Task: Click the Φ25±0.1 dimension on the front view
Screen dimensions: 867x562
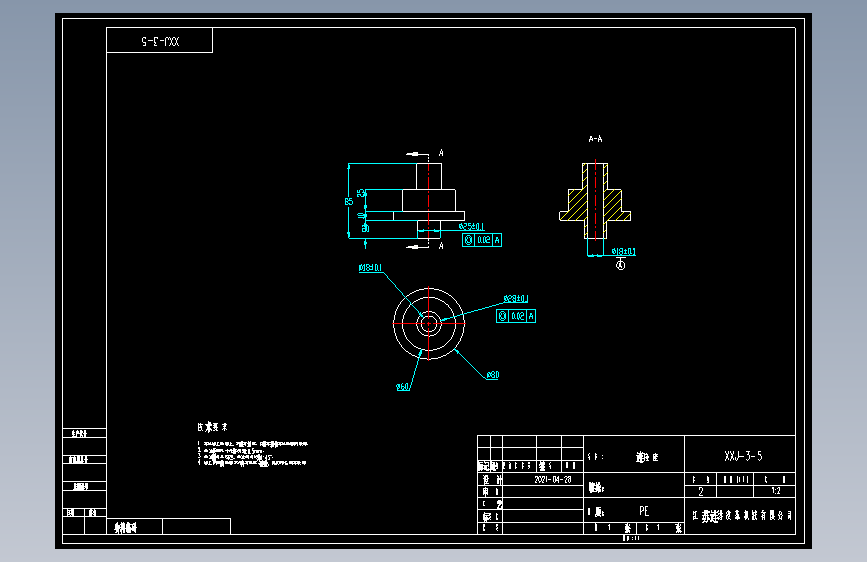Action: point(471,226)
